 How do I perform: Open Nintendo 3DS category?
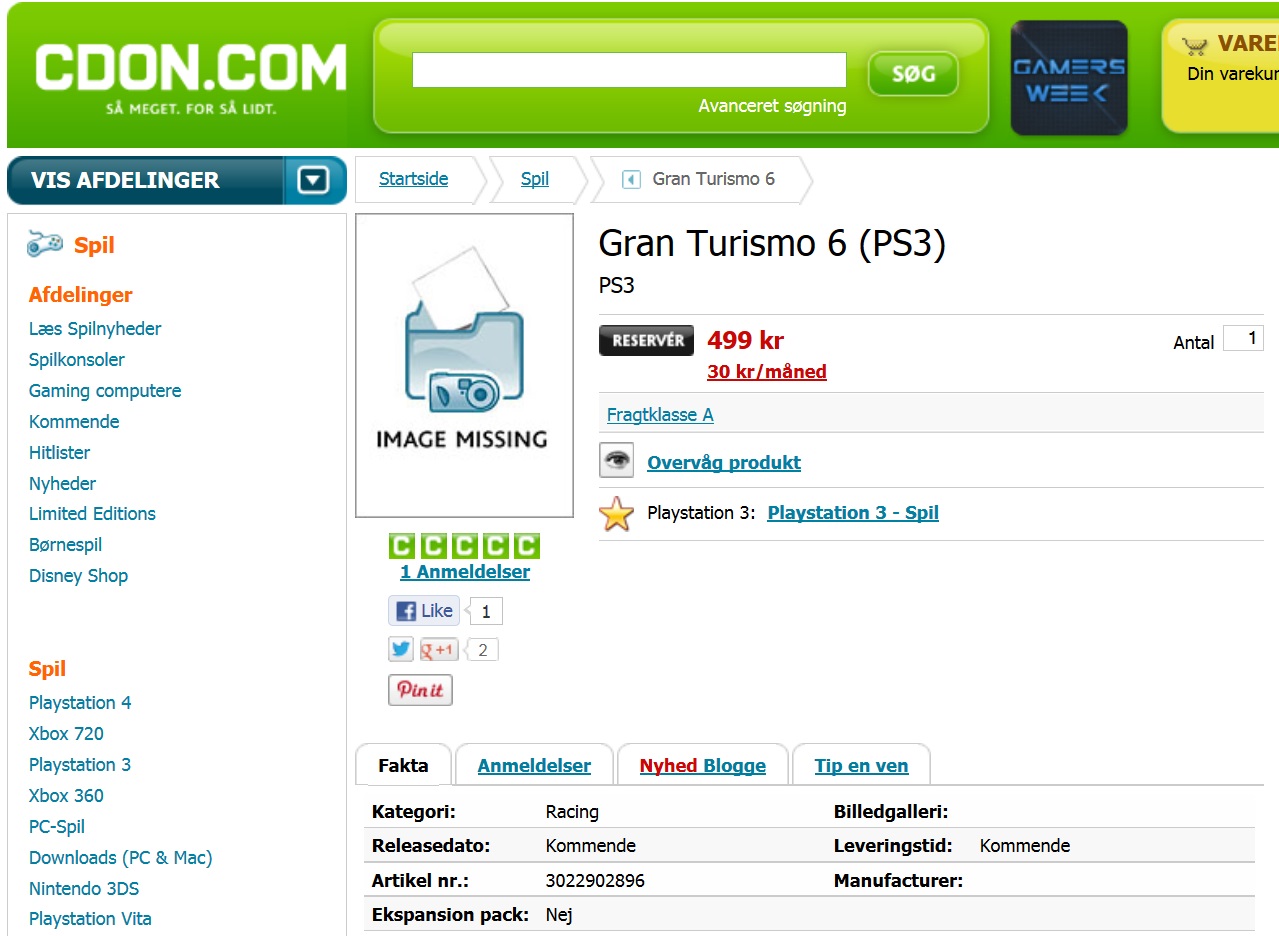coord(84,889)
